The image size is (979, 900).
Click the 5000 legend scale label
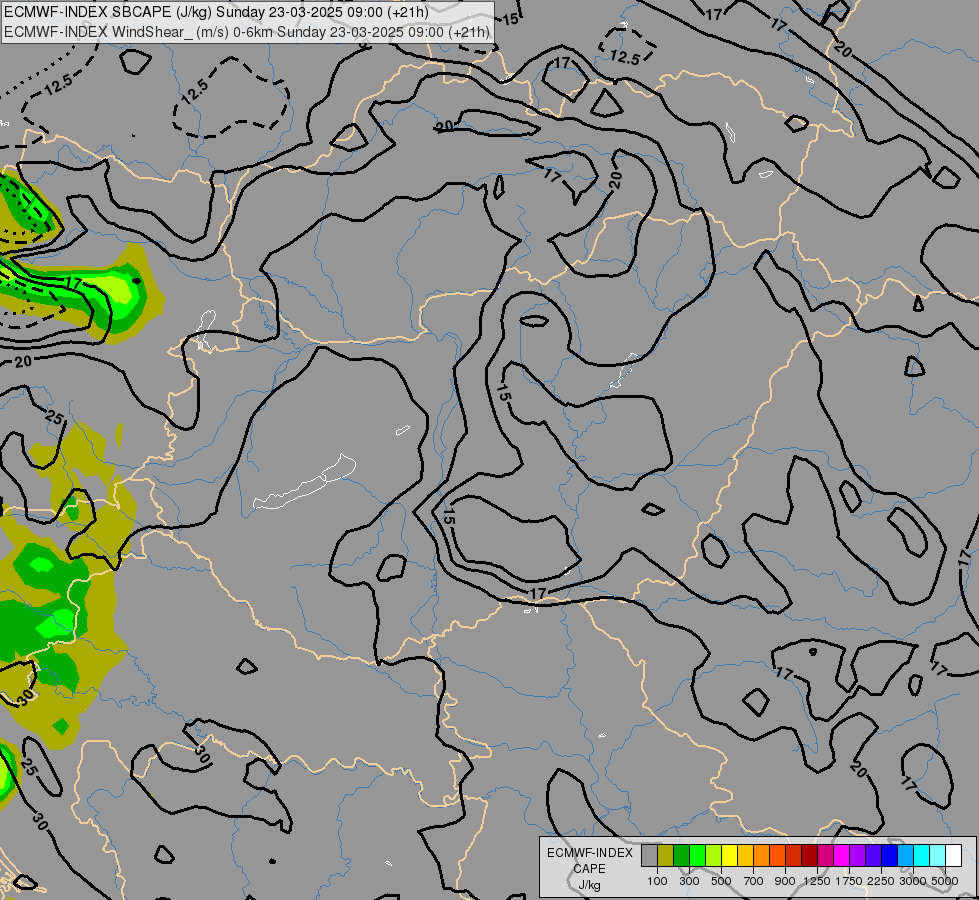(945, 881)
